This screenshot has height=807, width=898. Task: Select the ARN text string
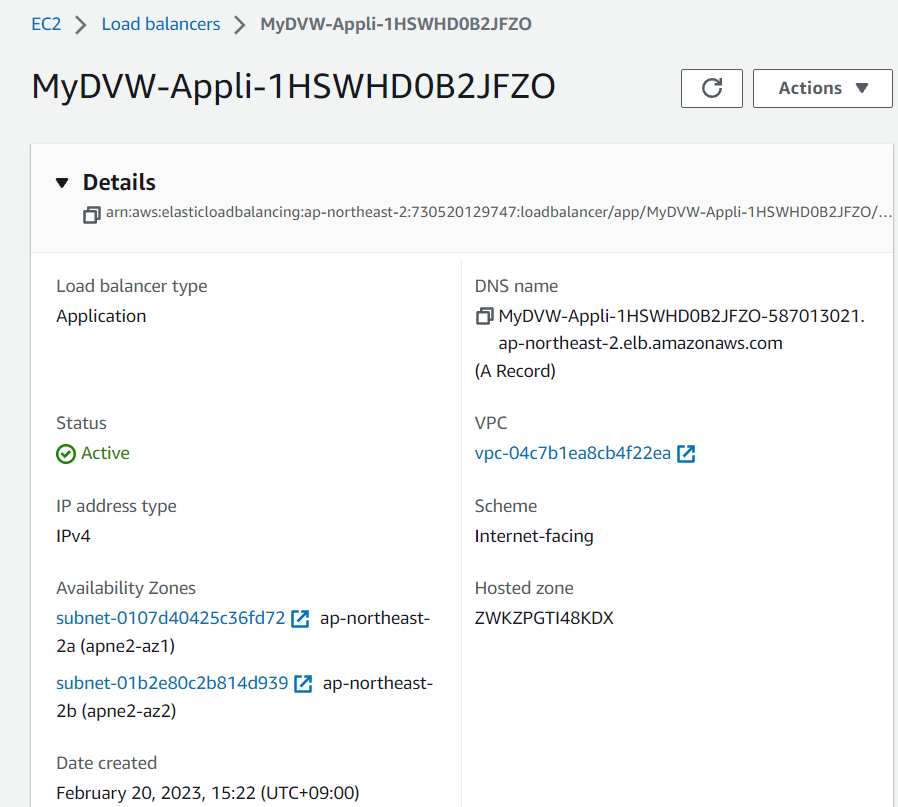(499, 212)
